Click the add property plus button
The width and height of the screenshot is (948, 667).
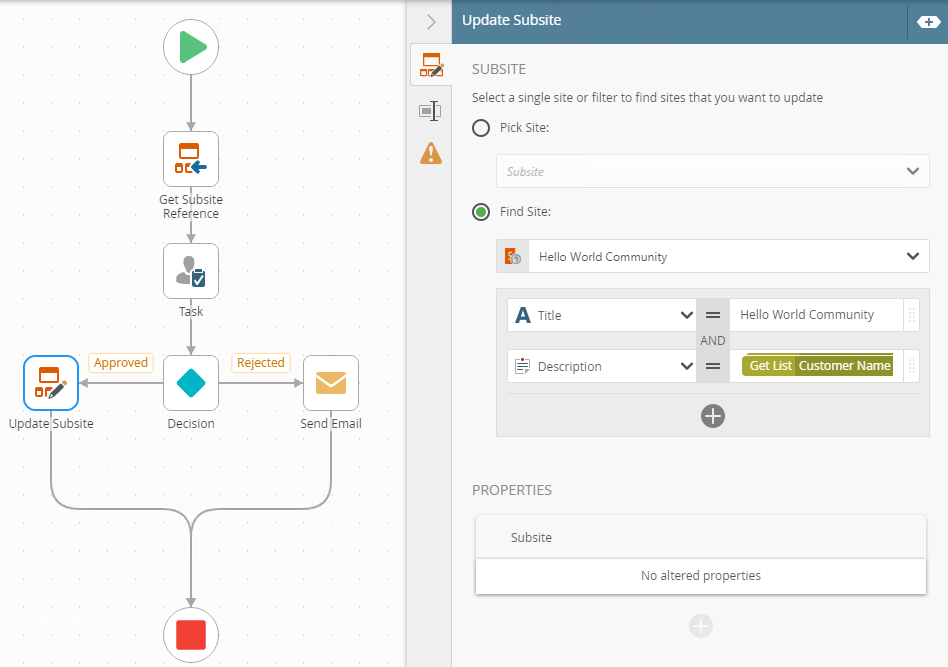point(701,626)
